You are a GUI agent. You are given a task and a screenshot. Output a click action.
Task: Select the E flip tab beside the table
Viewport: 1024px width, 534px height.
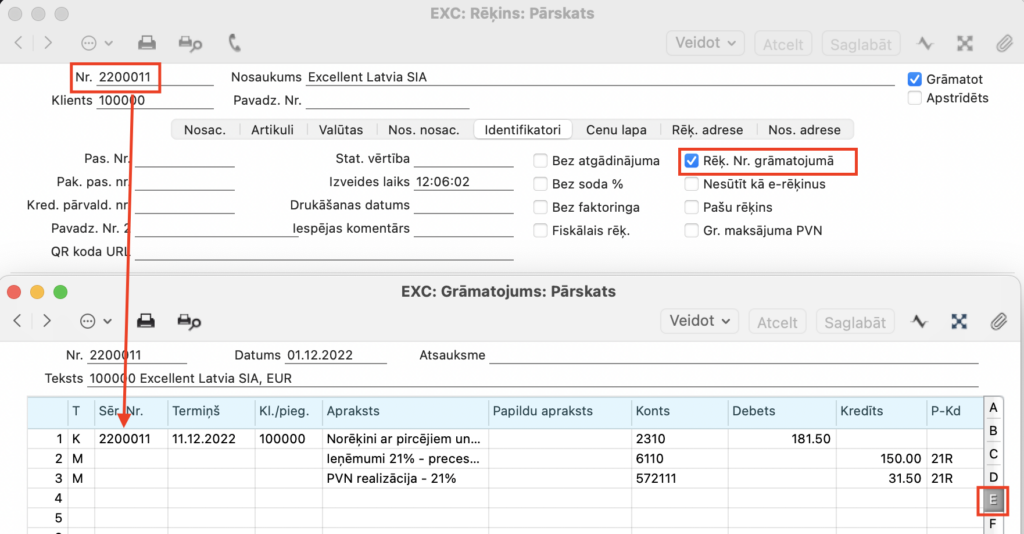pos(992,500)
